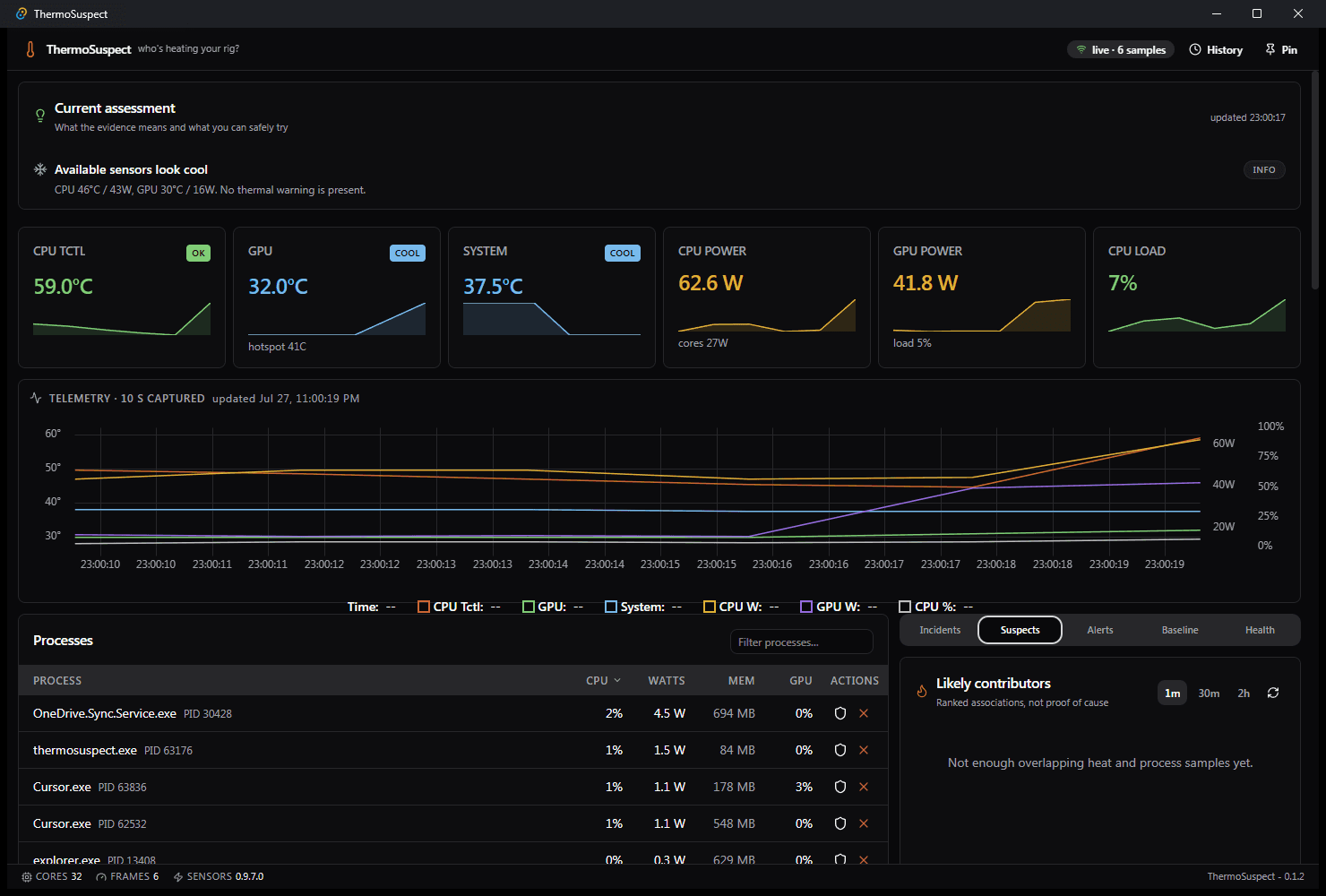Click the shield icon for thermosuspect.exe
Screen dimensions: 1326x896
[x=840, y=750]
